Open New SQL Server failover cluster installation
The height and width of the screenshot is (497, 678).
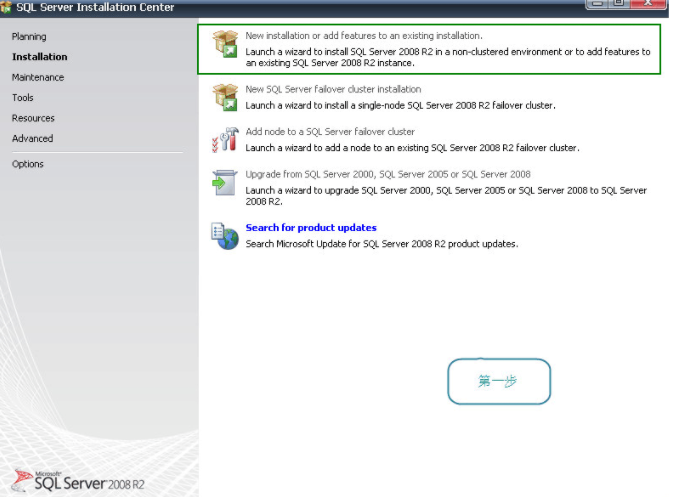tap(333, 89)
